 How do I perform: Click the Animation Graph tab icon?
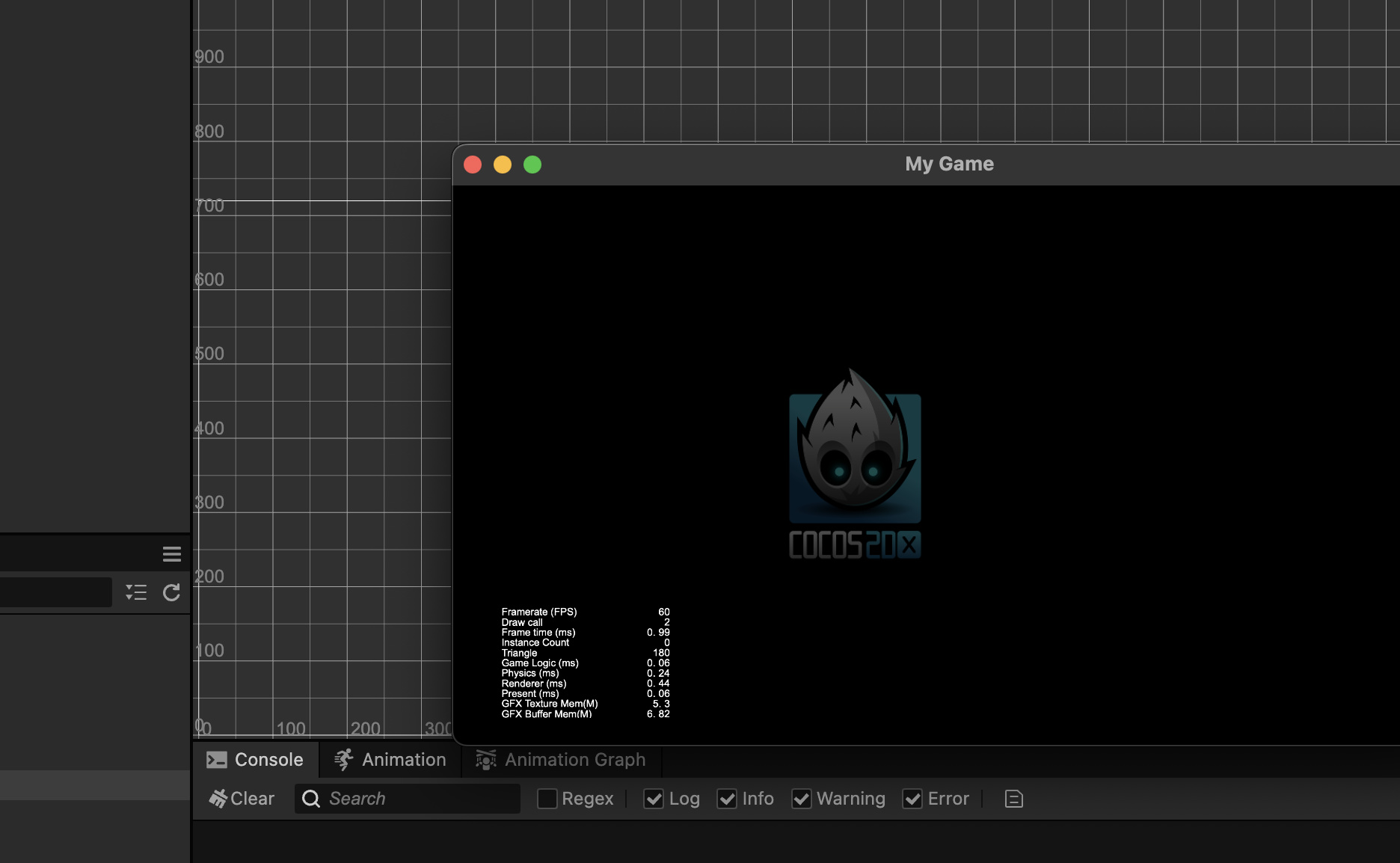pyautogui.click(x=486, y=760)
